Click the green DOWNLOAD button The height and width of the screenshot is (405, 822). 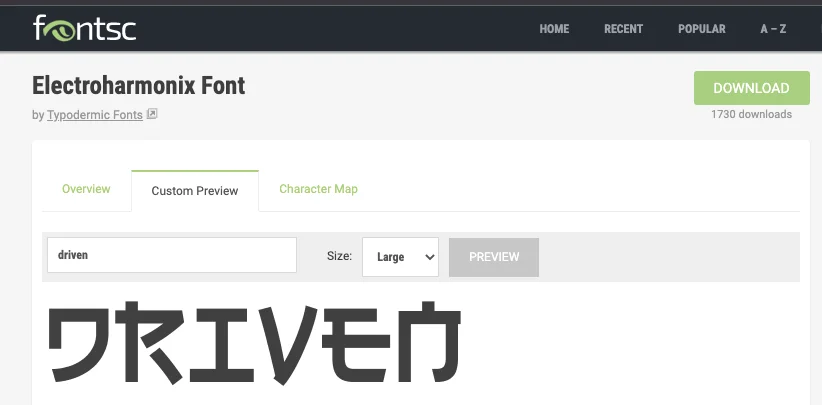pyautogui.click(x=752, y=88)
